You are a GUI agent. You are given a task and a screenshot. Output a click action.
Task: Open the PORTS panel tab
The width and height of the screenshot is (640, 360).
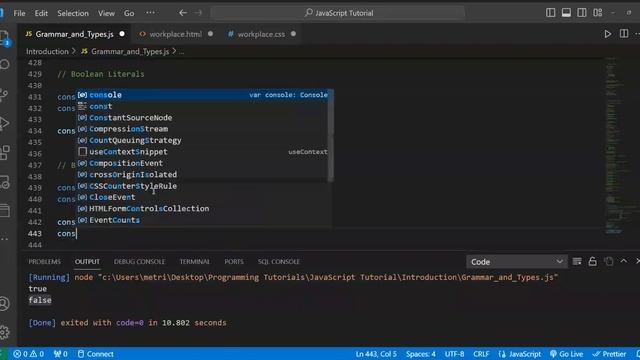click(234, 262)
